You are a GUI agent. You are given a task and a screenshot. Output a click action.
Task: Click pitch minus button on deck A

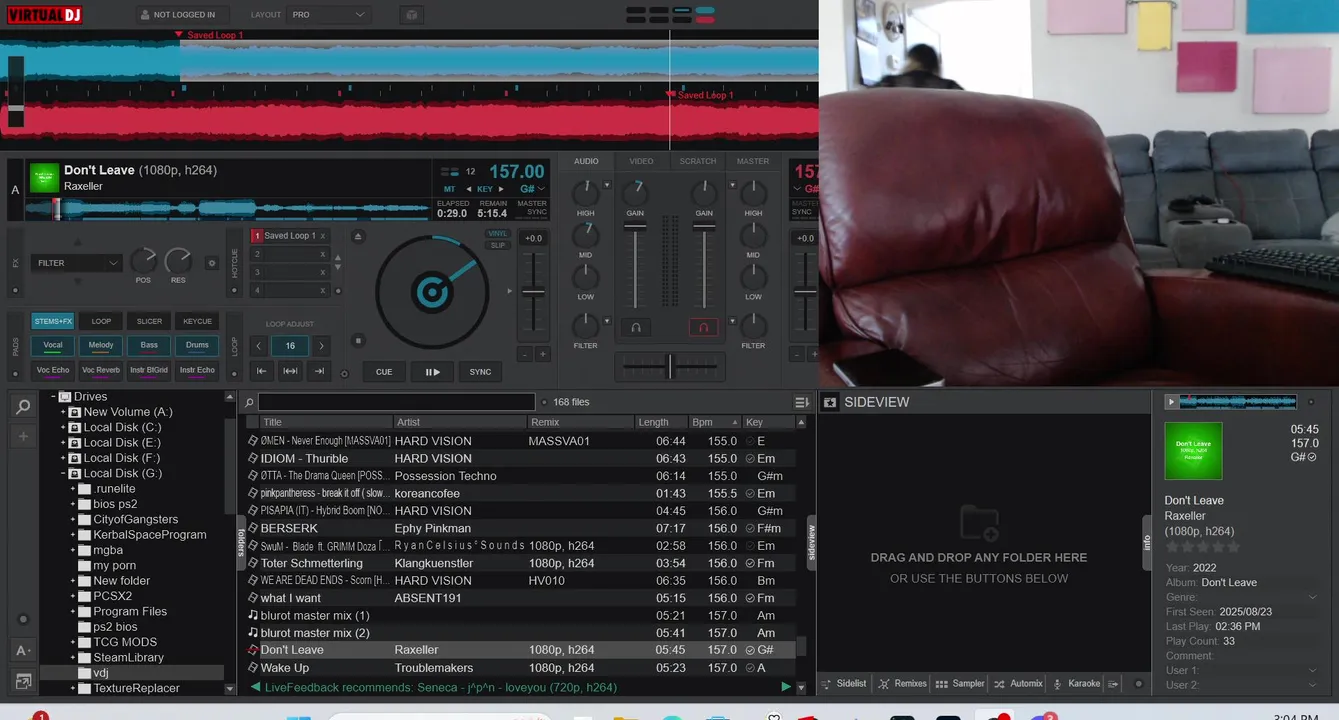pos(525,354)
